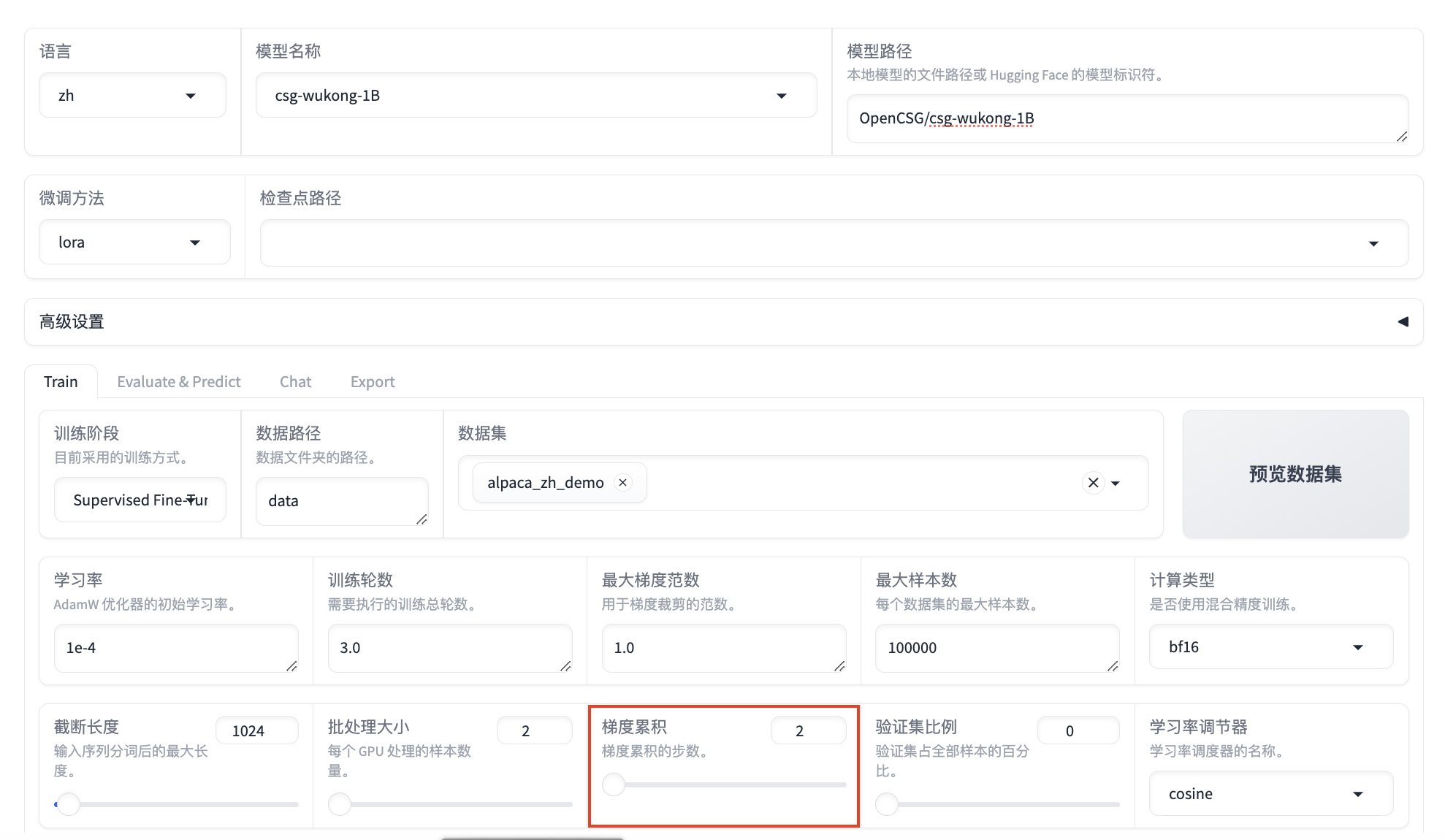Open the Train tab
Image resolution: width=1445 pixels, height=840 pixels.
click(x=61, y=381)
